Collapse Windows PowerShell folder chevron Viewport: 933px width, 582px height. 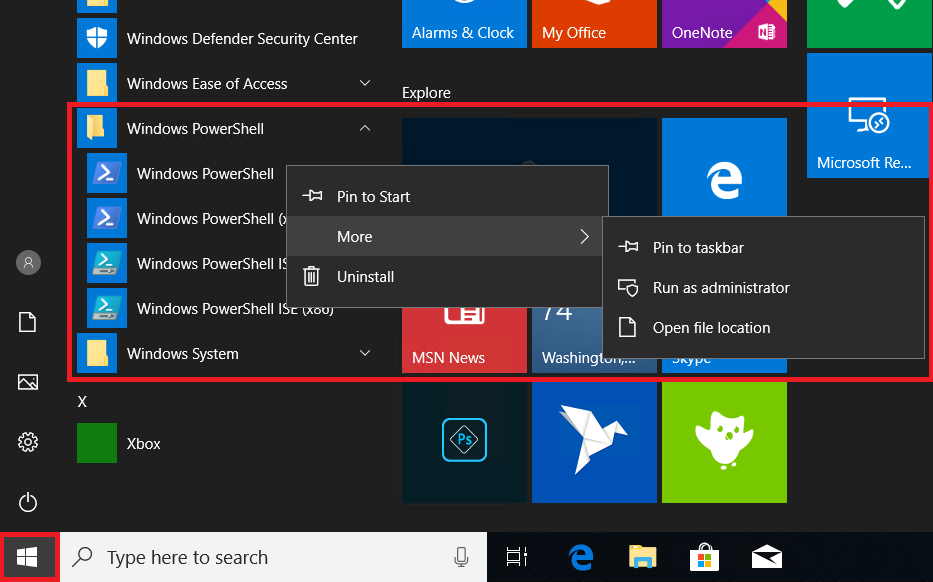click(365, 128)
